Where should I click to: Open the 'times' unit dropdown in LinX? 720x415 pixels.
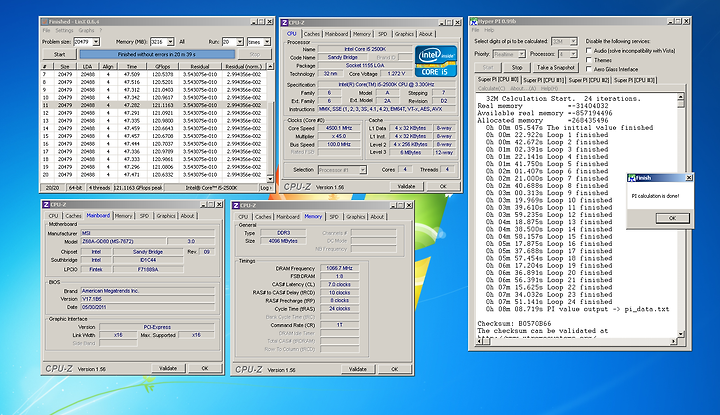[267, 42]
